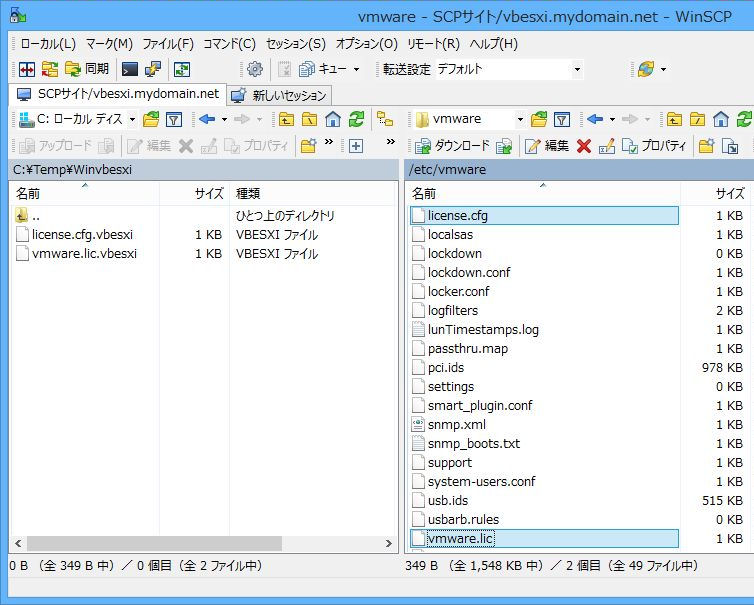Open the ローカル(L) menu
754x605 pixels.
click(x=48, y=44)
